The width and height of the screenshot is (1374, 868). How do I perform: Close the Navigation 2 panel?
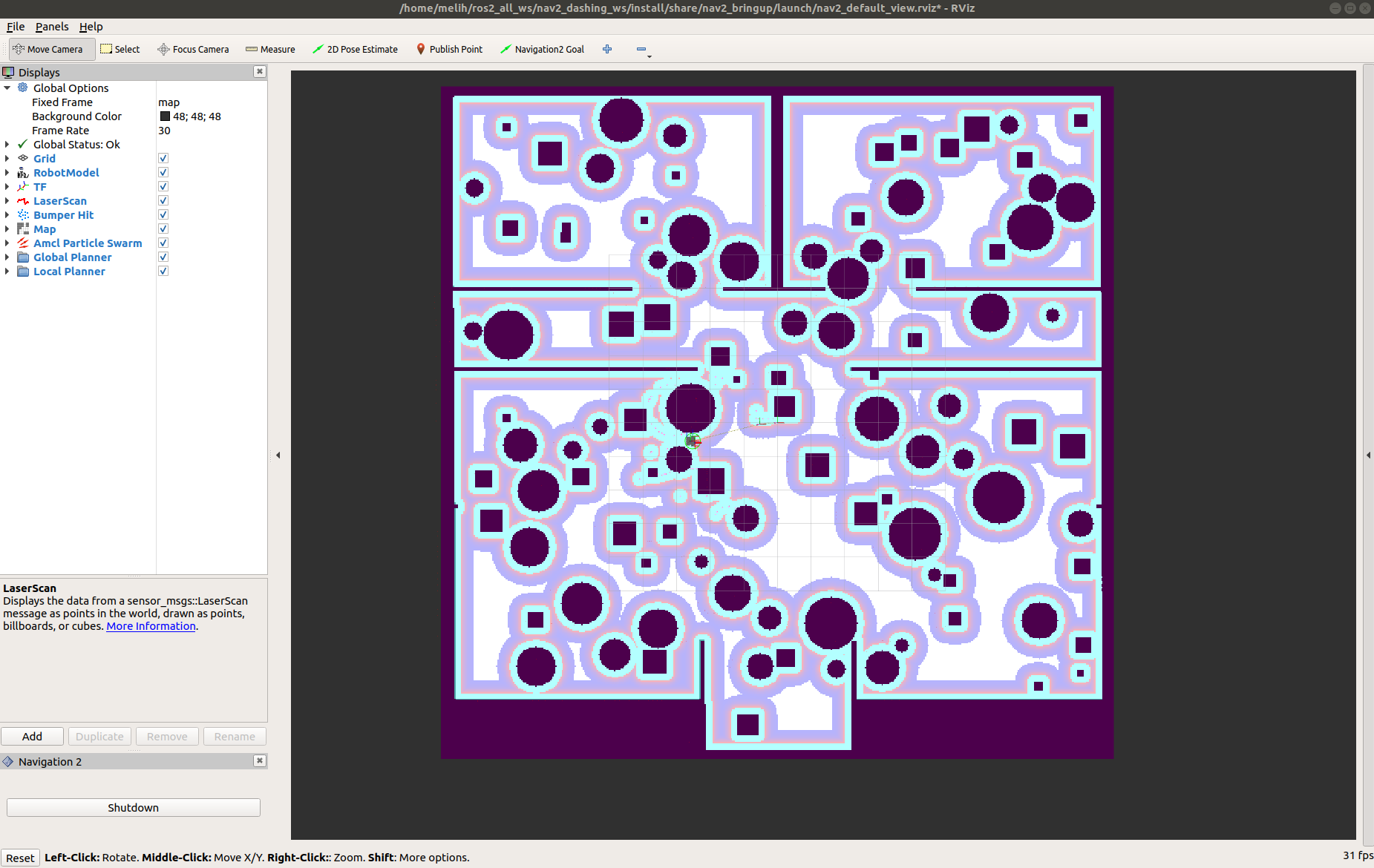[260, 760]
